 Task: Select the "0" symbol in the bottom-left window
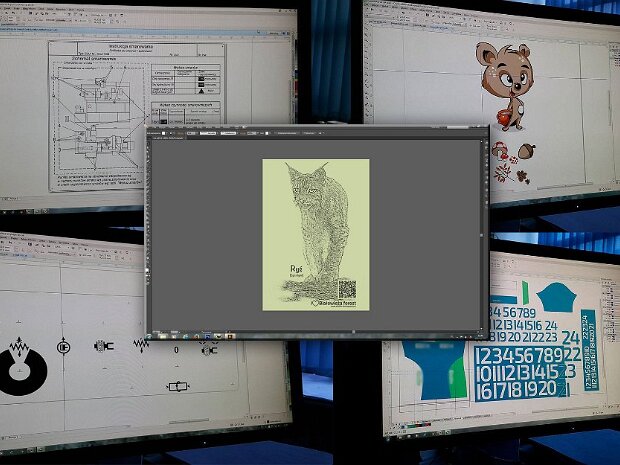tap(176, 350)
